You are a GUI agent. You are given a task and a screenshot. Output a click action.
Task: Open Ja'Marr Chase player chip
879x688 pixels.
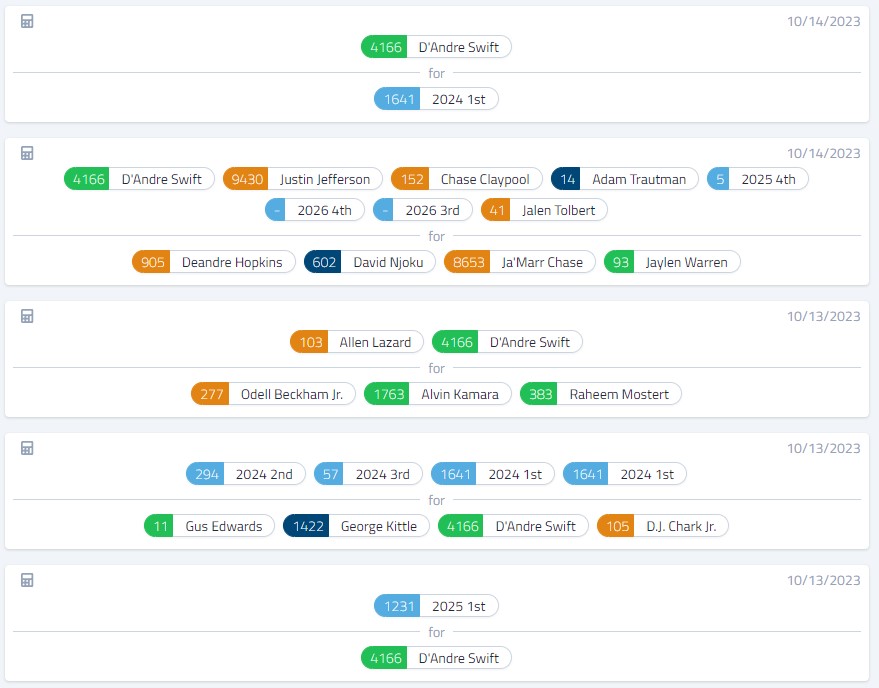coord(520,262)
